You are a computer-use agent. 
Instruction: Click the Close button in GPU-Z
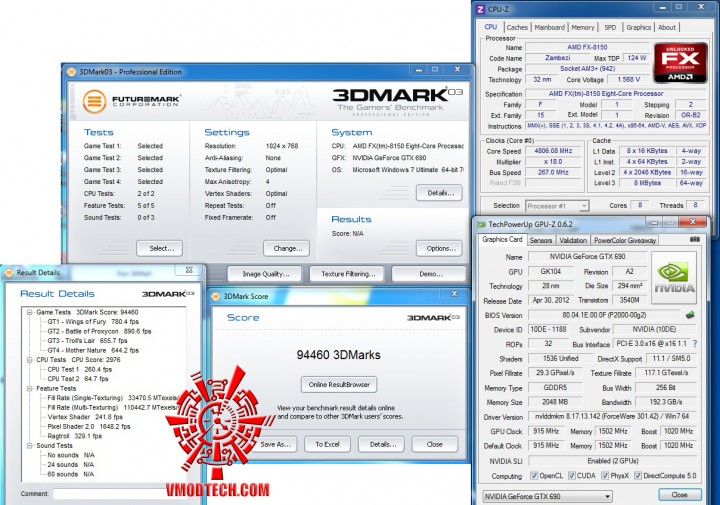point(680,495)
